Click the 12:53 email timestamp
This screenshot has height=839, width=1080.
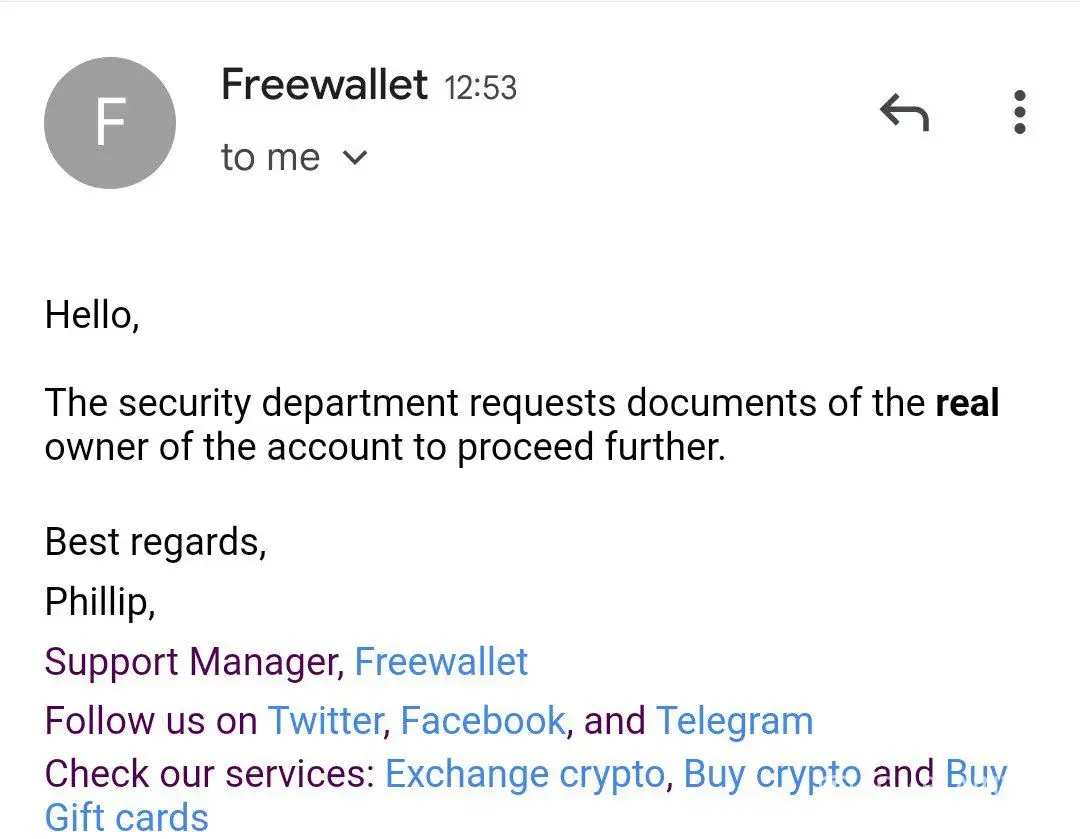(x=481, y=88)
